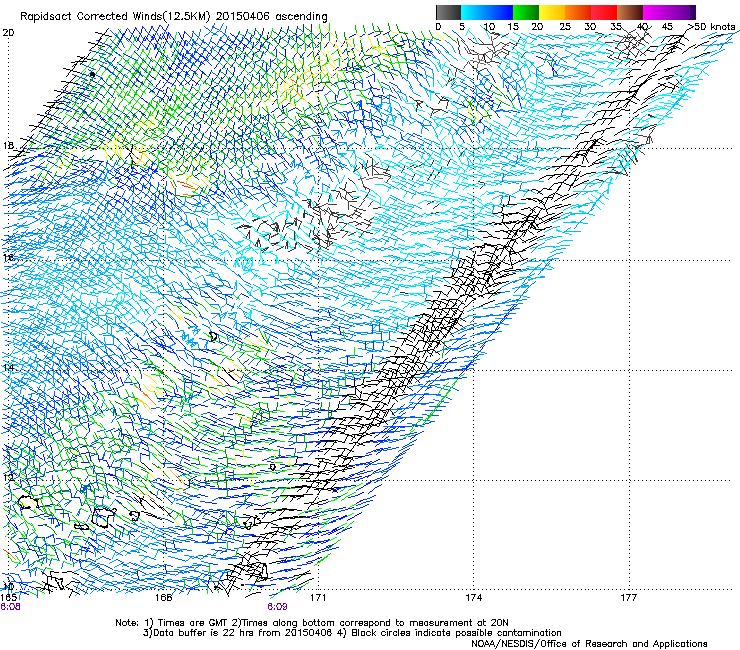Click longitude label '177' on bottom axis

pyautogui.click(x=628, y=598)
